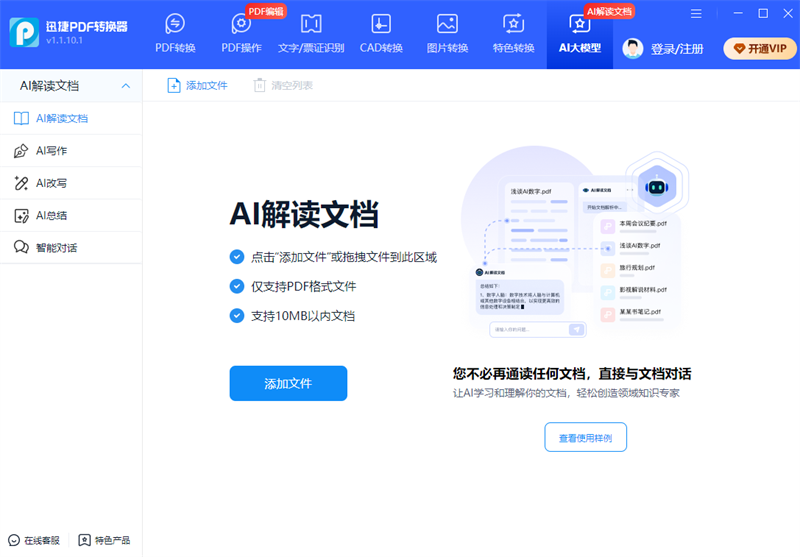Click the 仅支持PDF格式文件 text
The width and height of the screenshot is (800, 557).
[304, 287]
